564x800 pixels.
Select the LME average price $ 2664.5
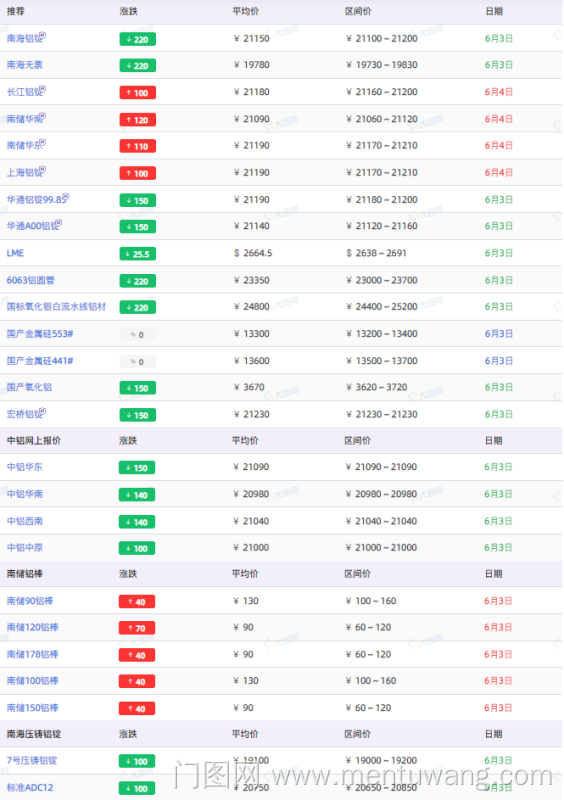(253, 253)
